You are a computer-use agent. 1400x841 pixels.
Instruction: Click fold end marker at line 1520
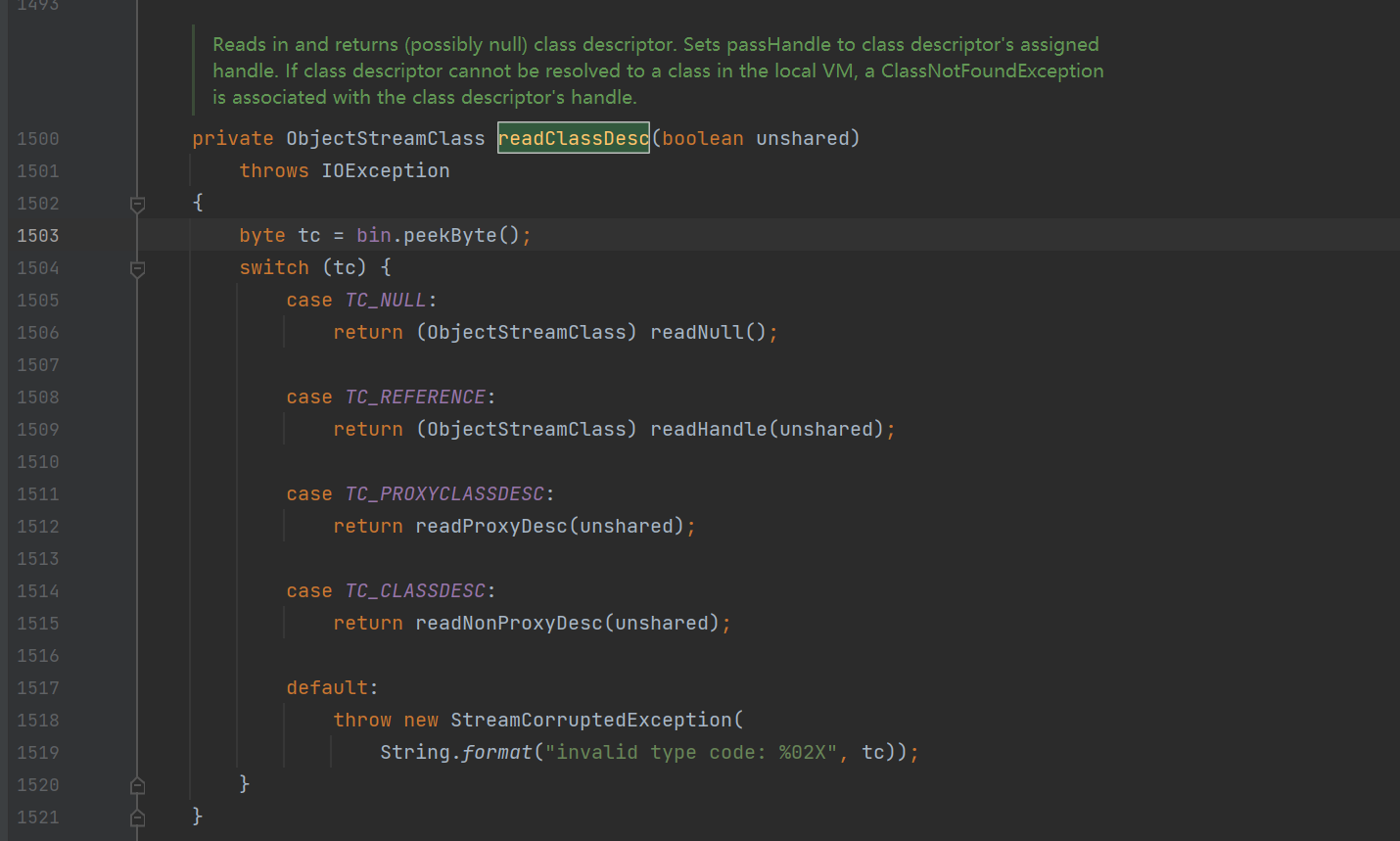(x=138, y=785)
